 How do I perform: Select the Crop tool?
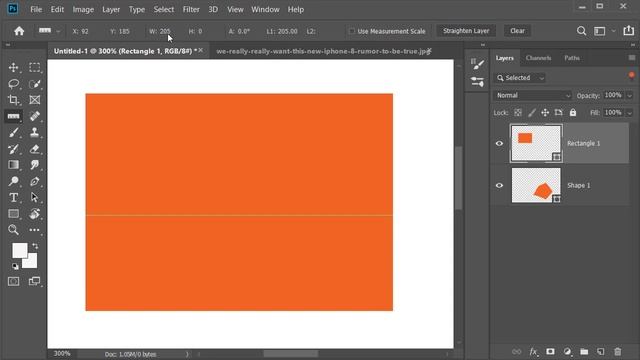tap(13, 100)
